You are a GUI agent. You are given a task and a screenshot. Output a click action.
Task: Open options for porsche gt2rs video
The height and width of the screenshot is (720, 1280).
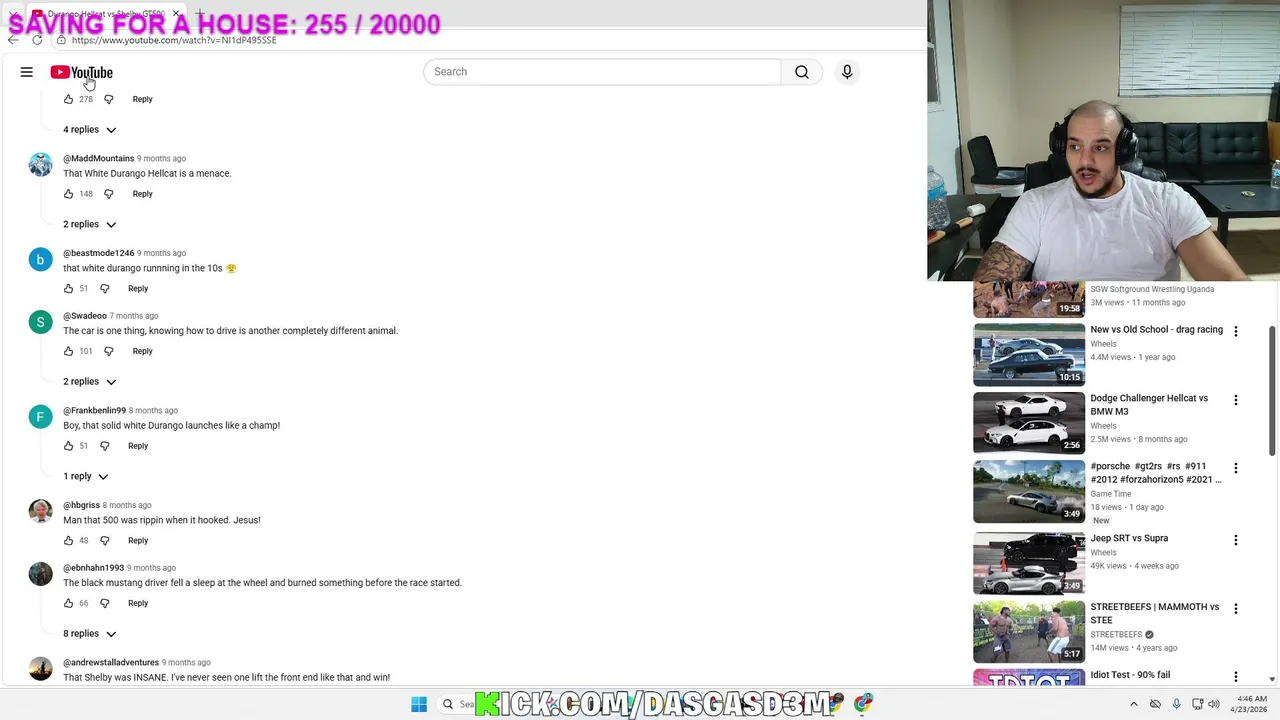point(1235,468)
